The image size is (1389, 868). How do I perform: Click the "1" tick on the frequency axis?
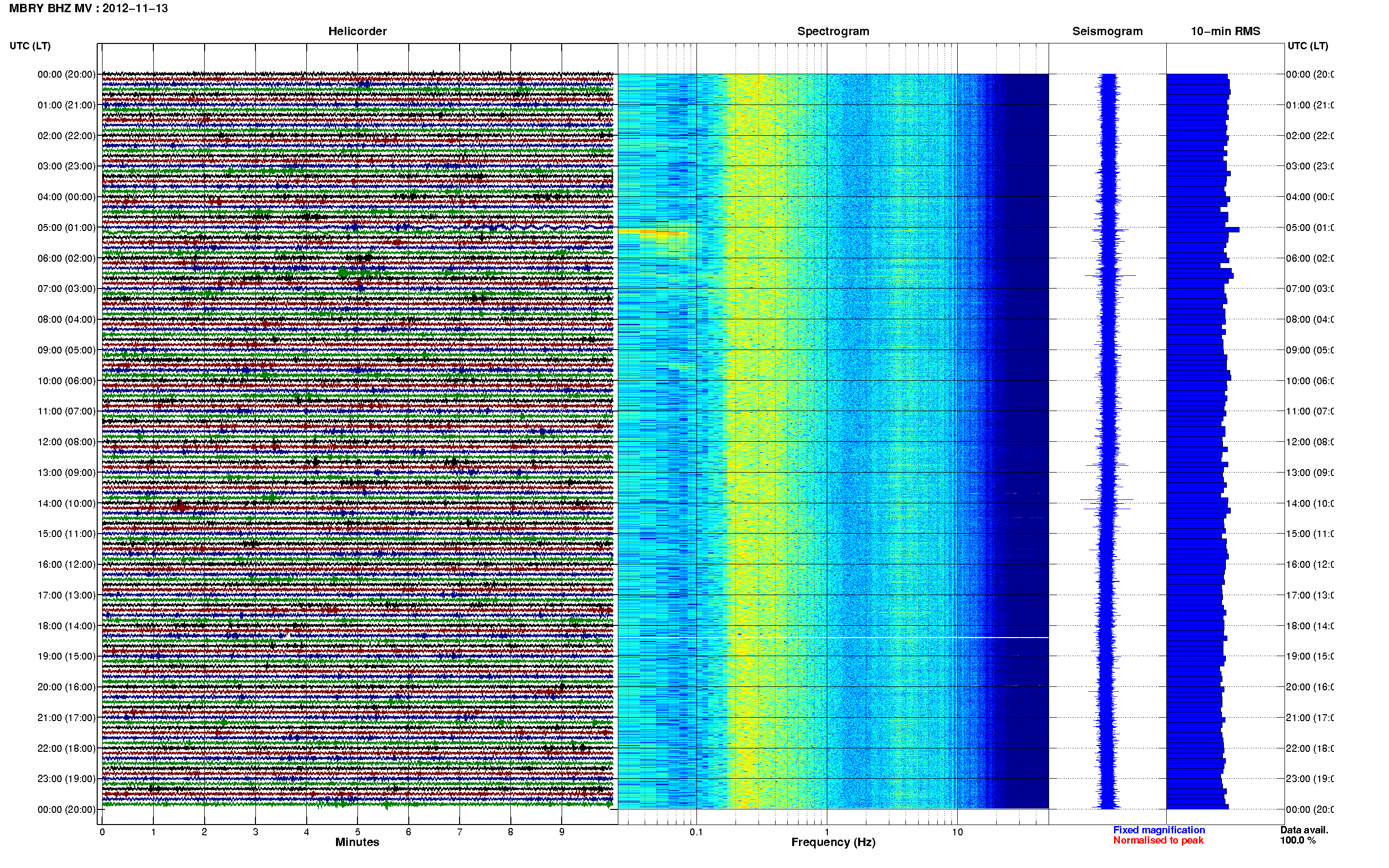click(827, 832)
